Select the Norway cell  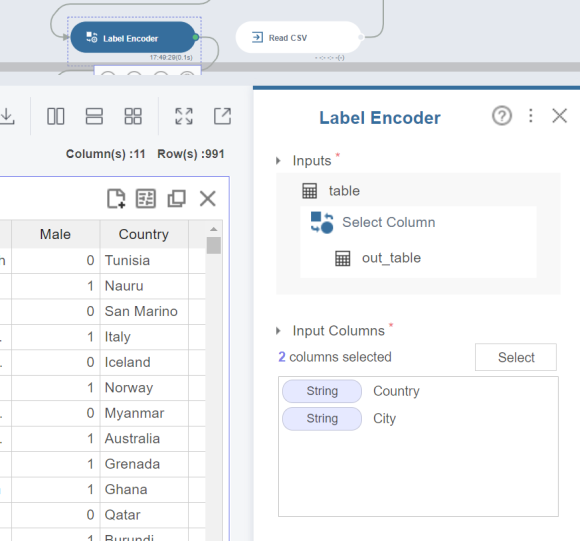coord(144,388)
